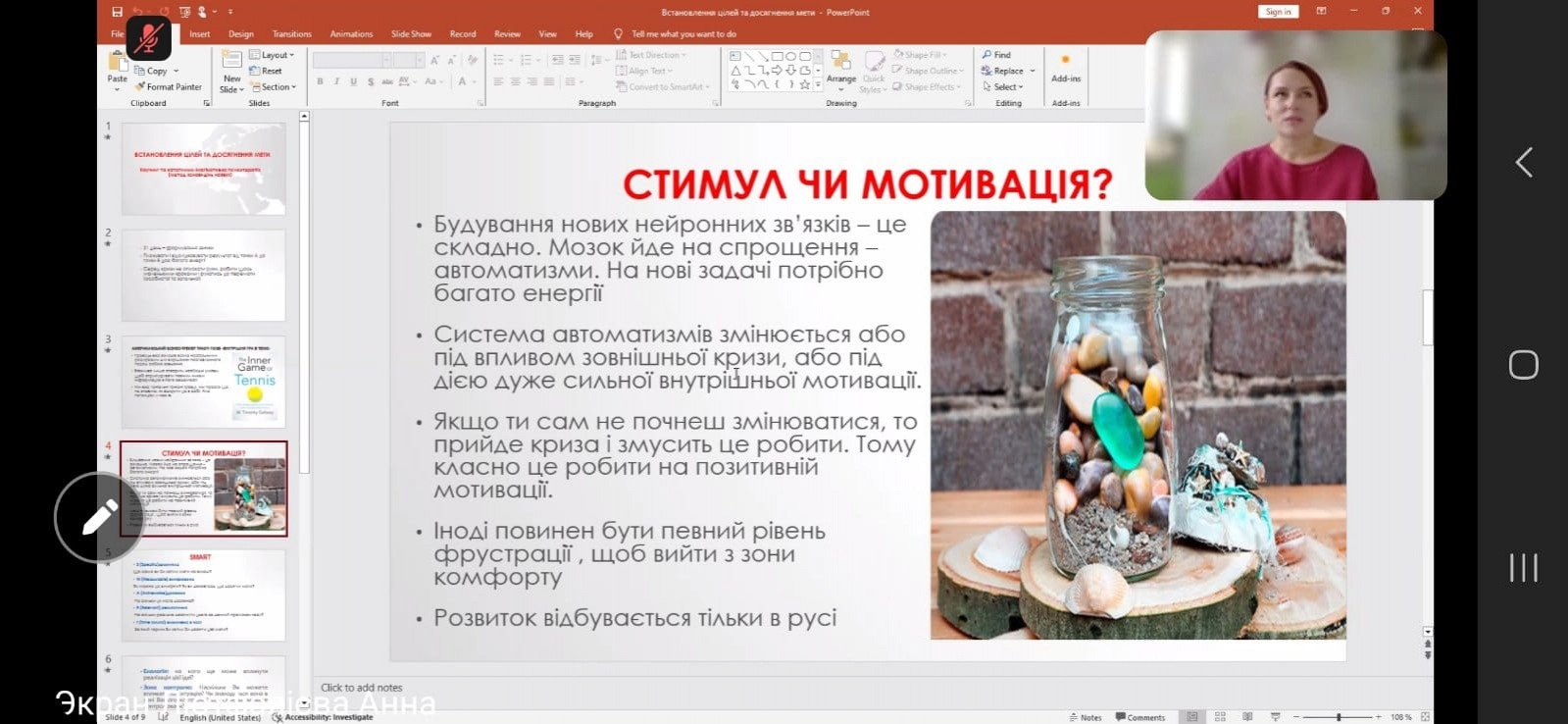1568x724 pixels.
Task: Adjust the zoom slider in status bar
Action: tap(1339, 717)
